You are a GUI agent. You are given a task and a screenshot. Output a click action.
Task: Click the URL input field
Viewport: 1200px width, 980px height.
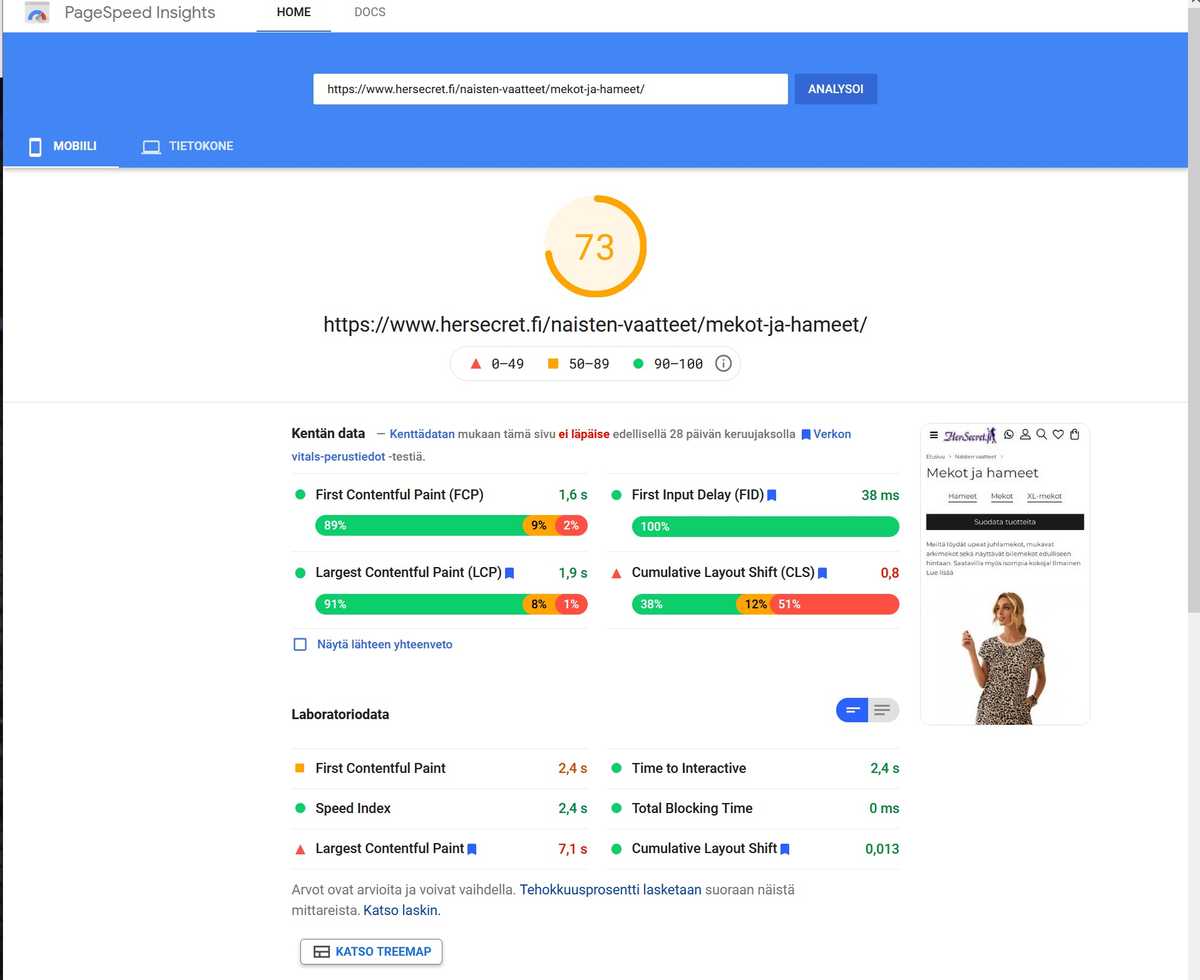coord(550,89)
